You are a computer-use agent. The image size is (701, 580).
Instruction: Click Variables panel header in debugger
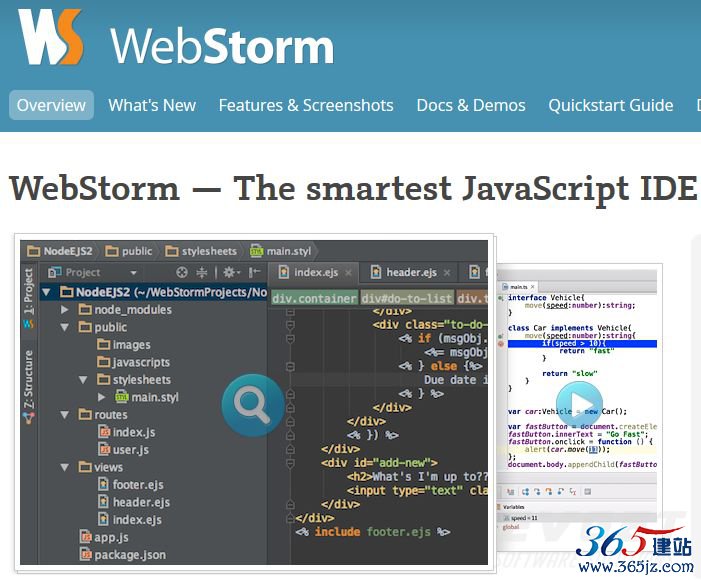coord(514,507)
